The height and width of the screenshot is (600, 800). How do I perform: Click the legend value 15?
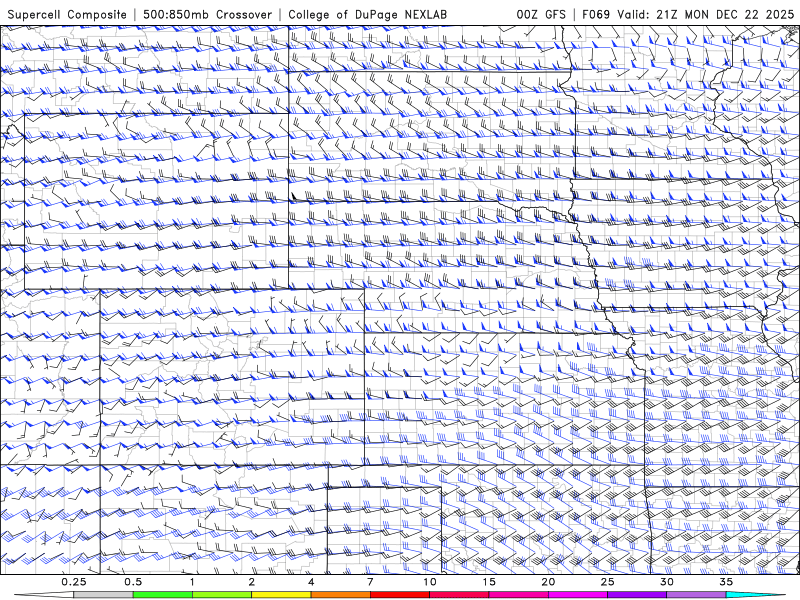[x=489, y=582]
